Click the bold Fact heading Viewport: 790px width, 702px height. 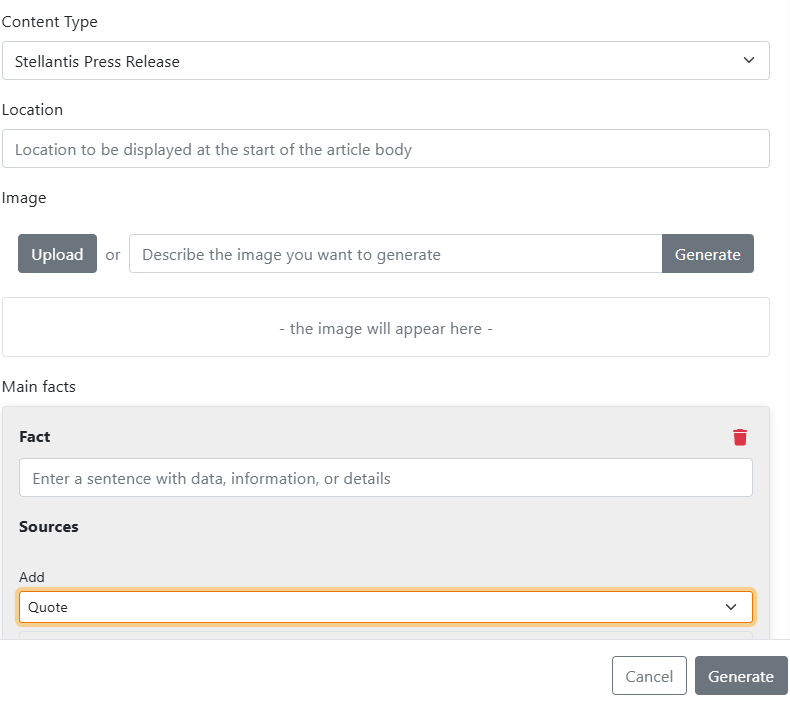[35, 437]
